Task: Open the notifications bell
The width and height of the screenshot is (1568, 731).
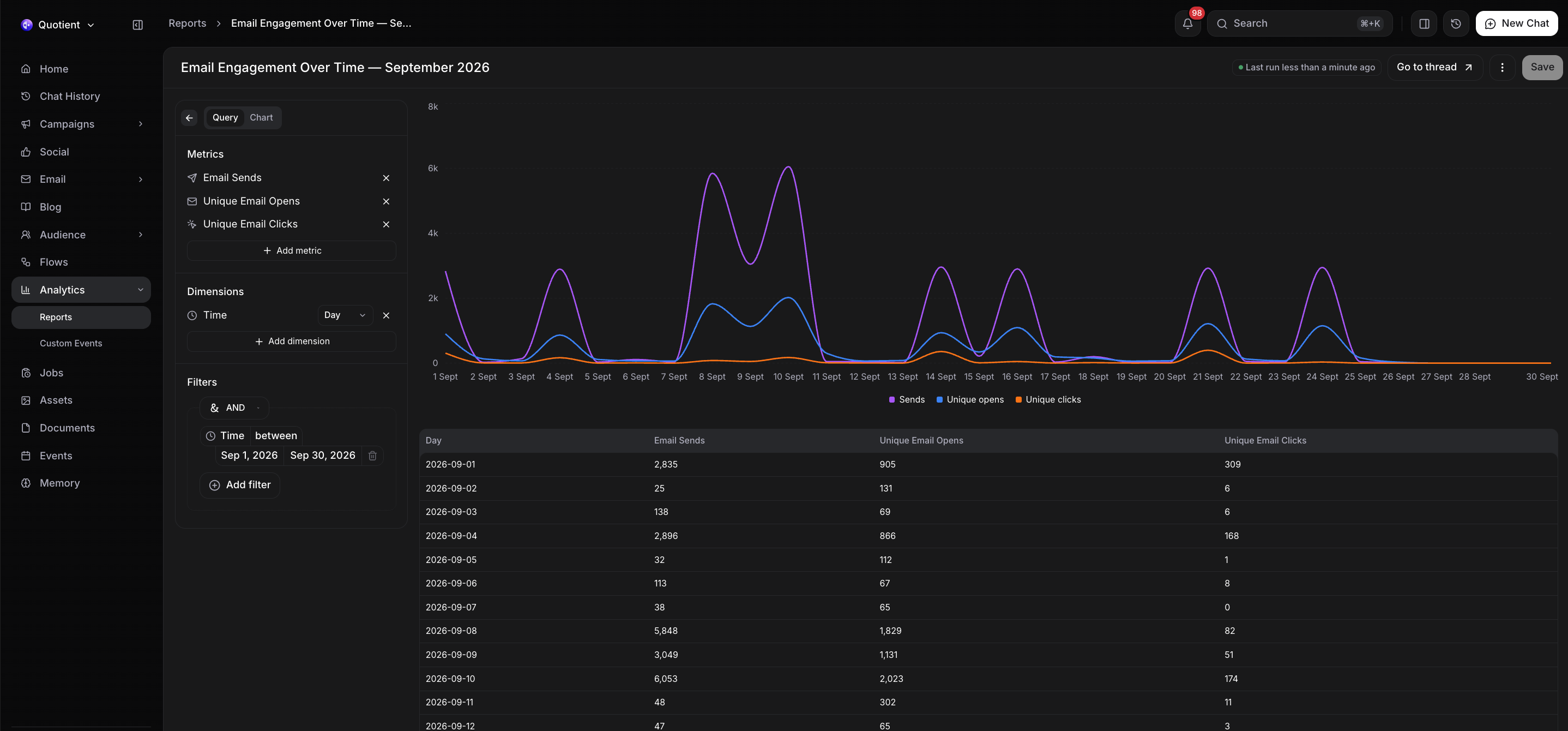Action: pyautogui.click(x=1187, y=24)
